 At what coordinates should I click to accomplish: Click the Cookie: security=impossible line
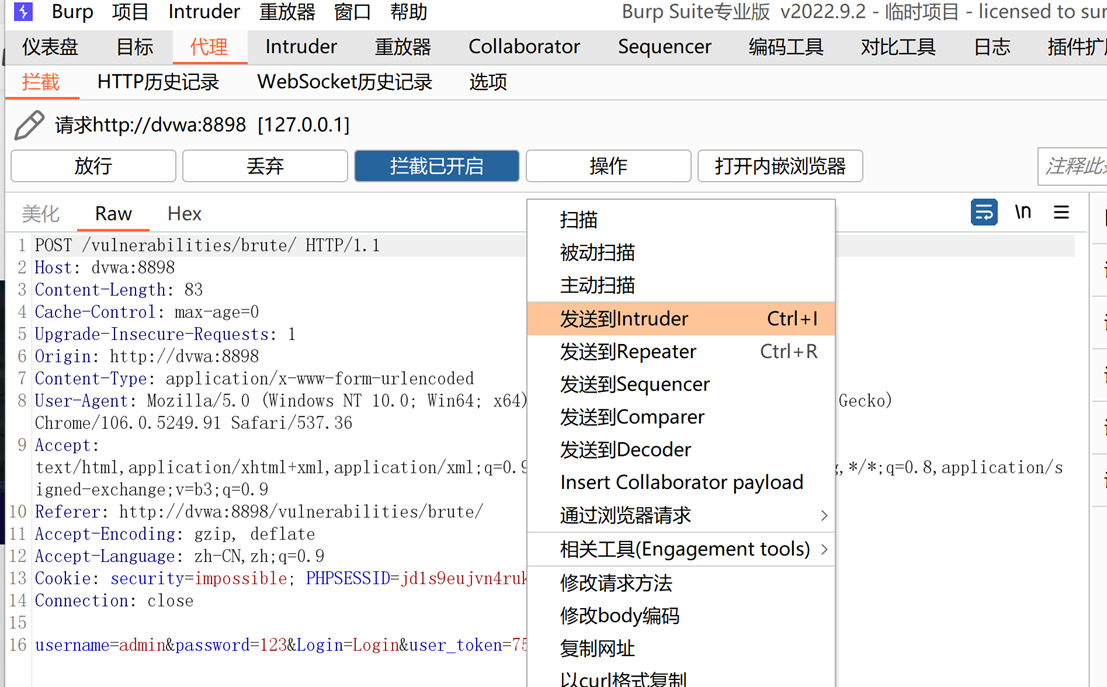280,578
